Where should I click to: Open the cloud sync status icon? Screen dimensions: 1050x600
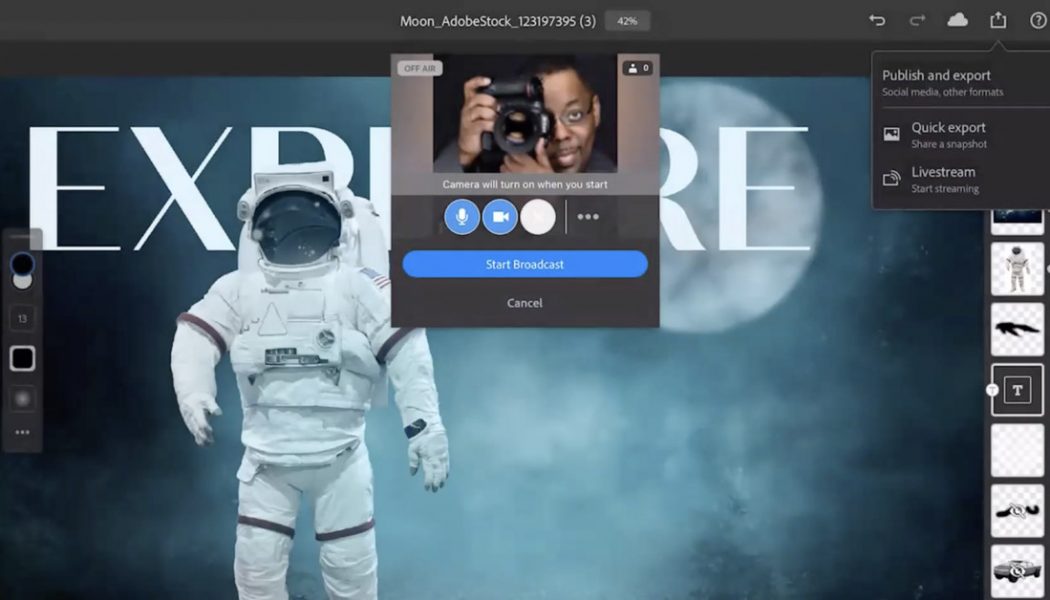coord(957,20)
